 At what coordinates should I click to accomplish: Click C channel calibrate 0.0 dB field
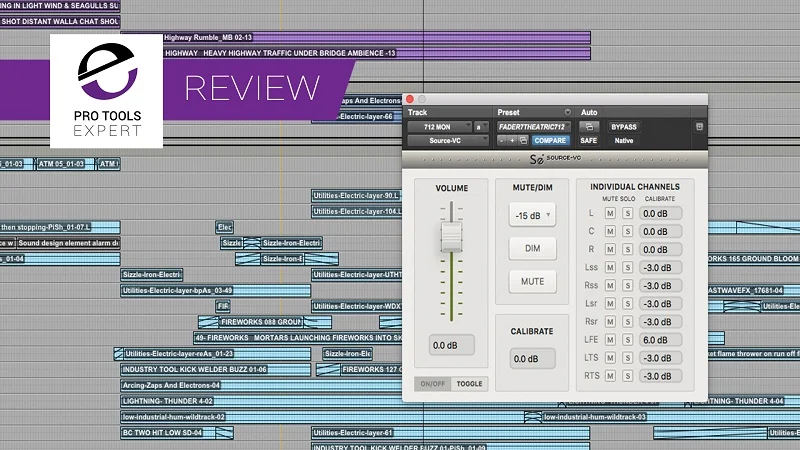660,231
